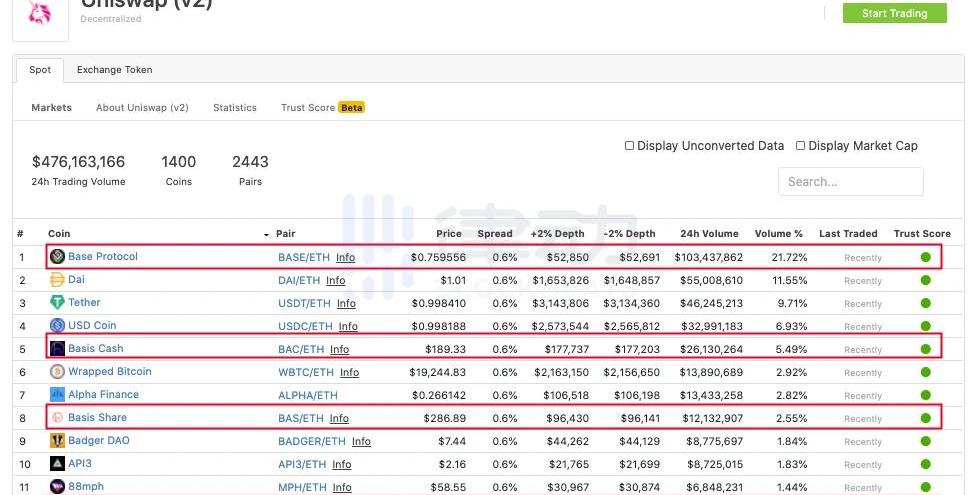Click the Badger DAO coin icon

(58, 441)
